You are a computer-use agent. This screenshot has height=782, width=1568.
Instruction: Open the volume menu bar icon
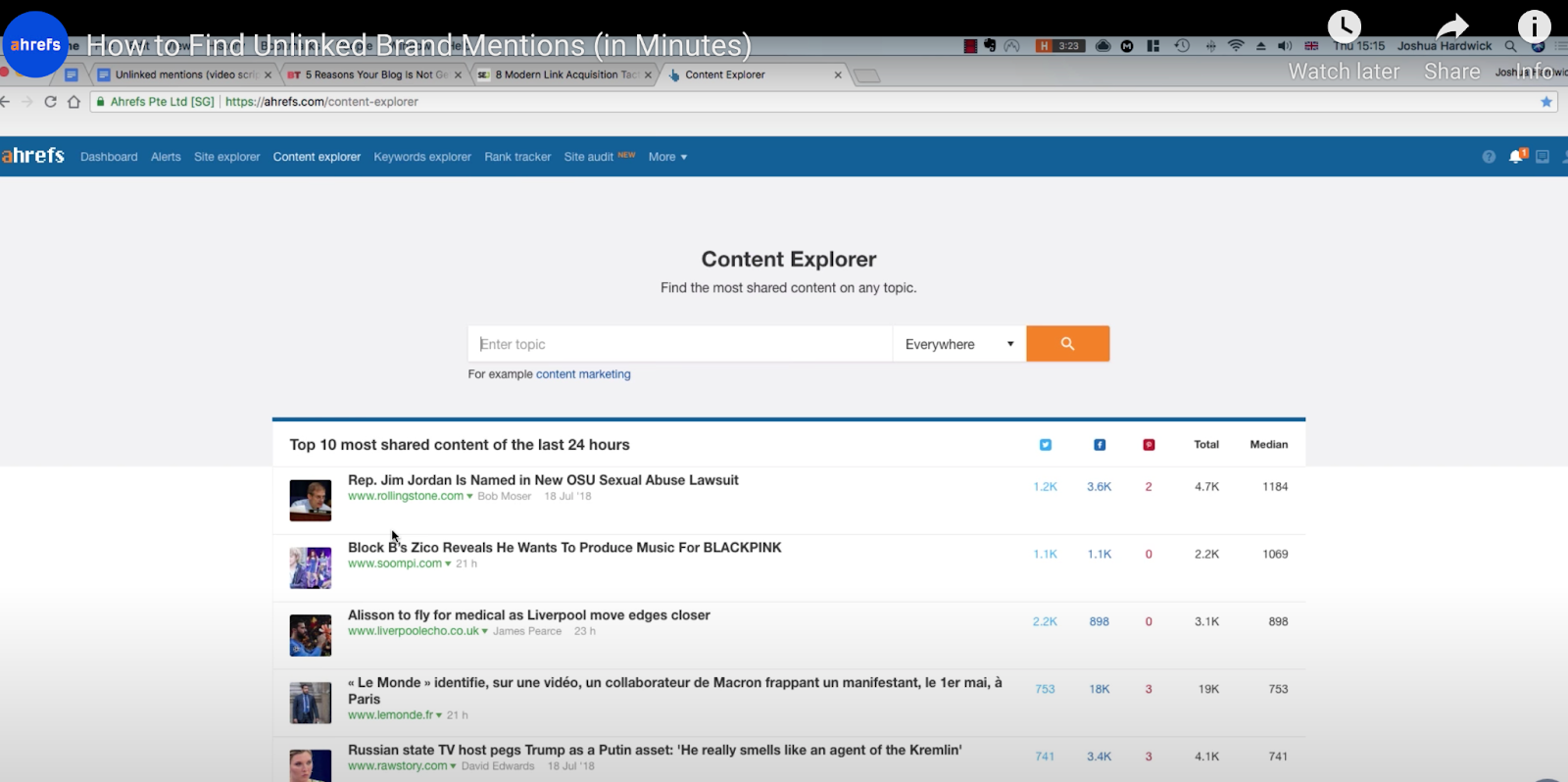[1285, 46]
